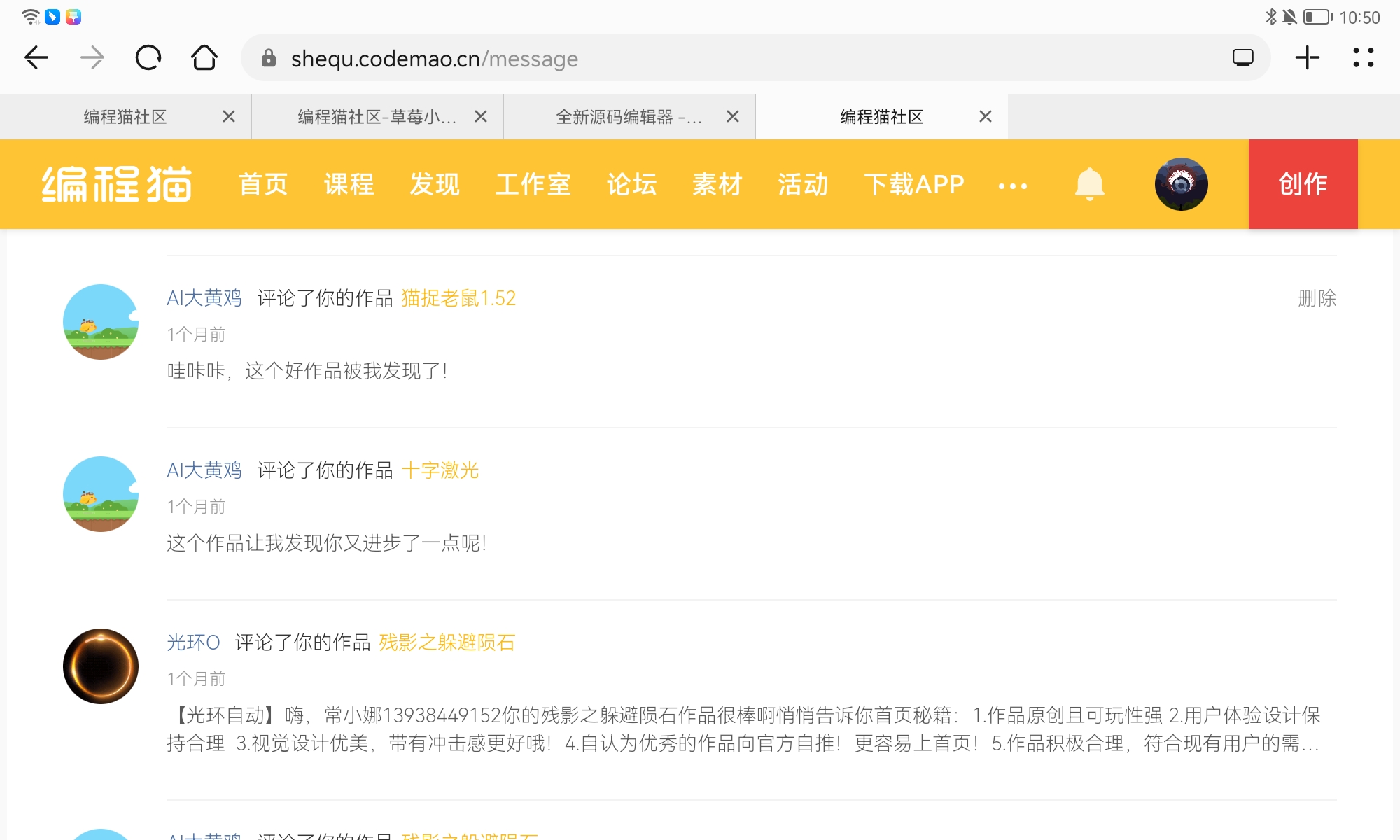Reload the current page
Screen dimensions: 1400x840
(148, 58)
